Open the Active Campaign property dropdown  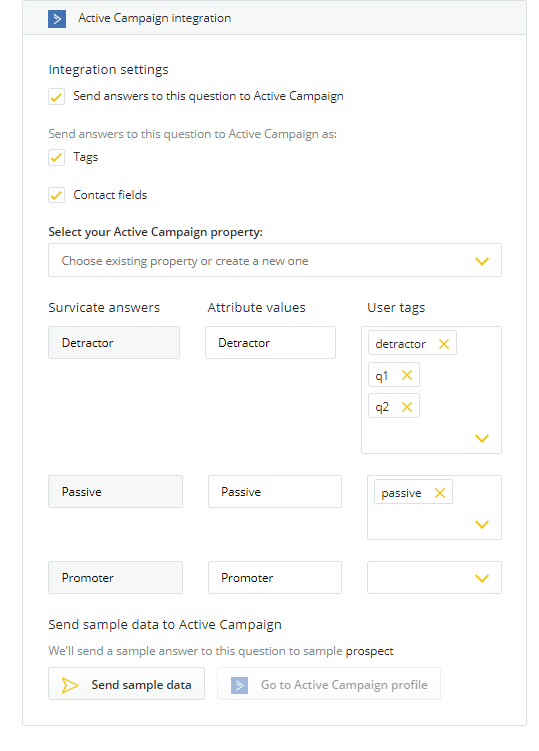click(x=275, y=261)
